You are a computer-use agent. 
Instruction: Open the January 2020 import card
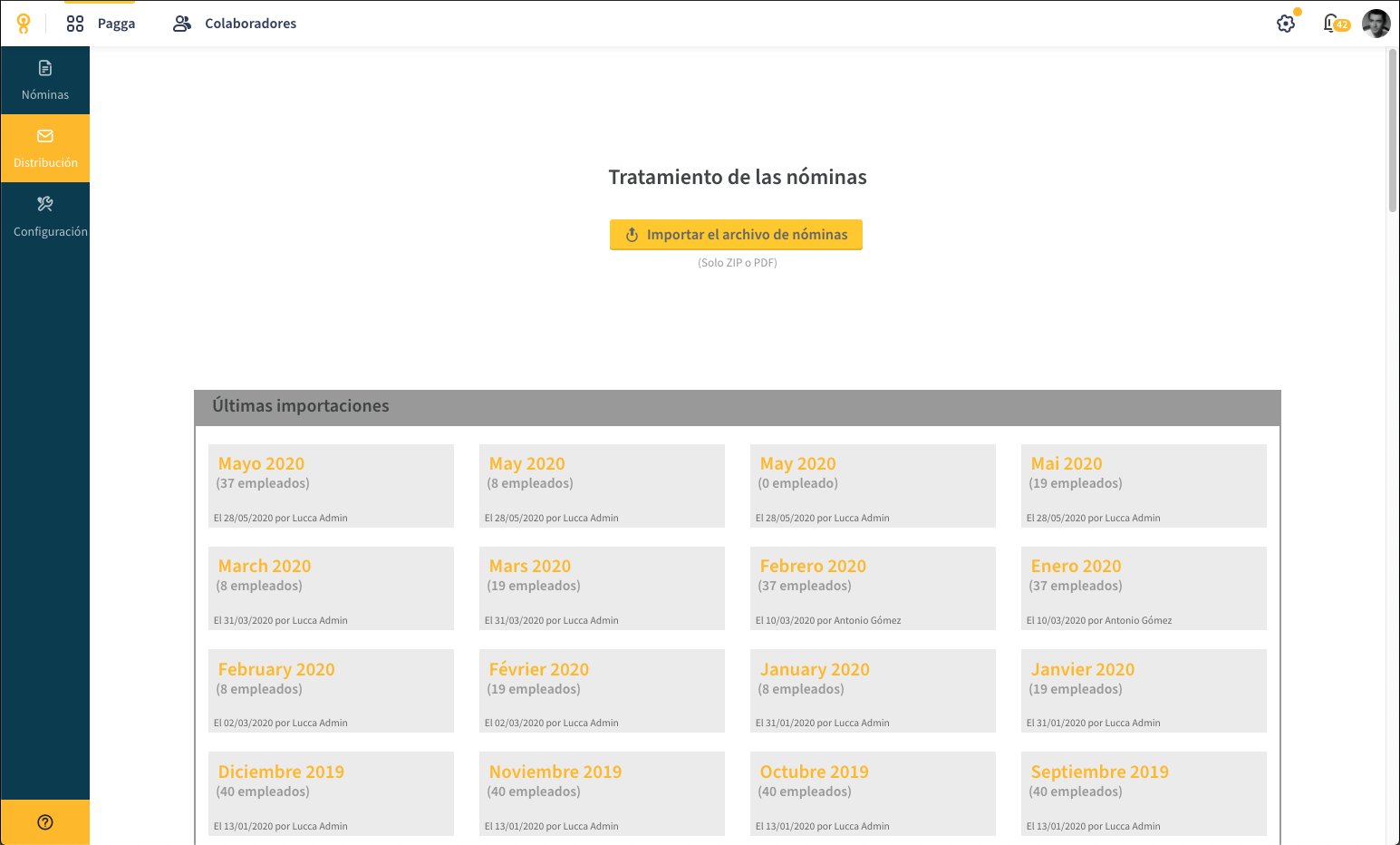tap(873, 691)
